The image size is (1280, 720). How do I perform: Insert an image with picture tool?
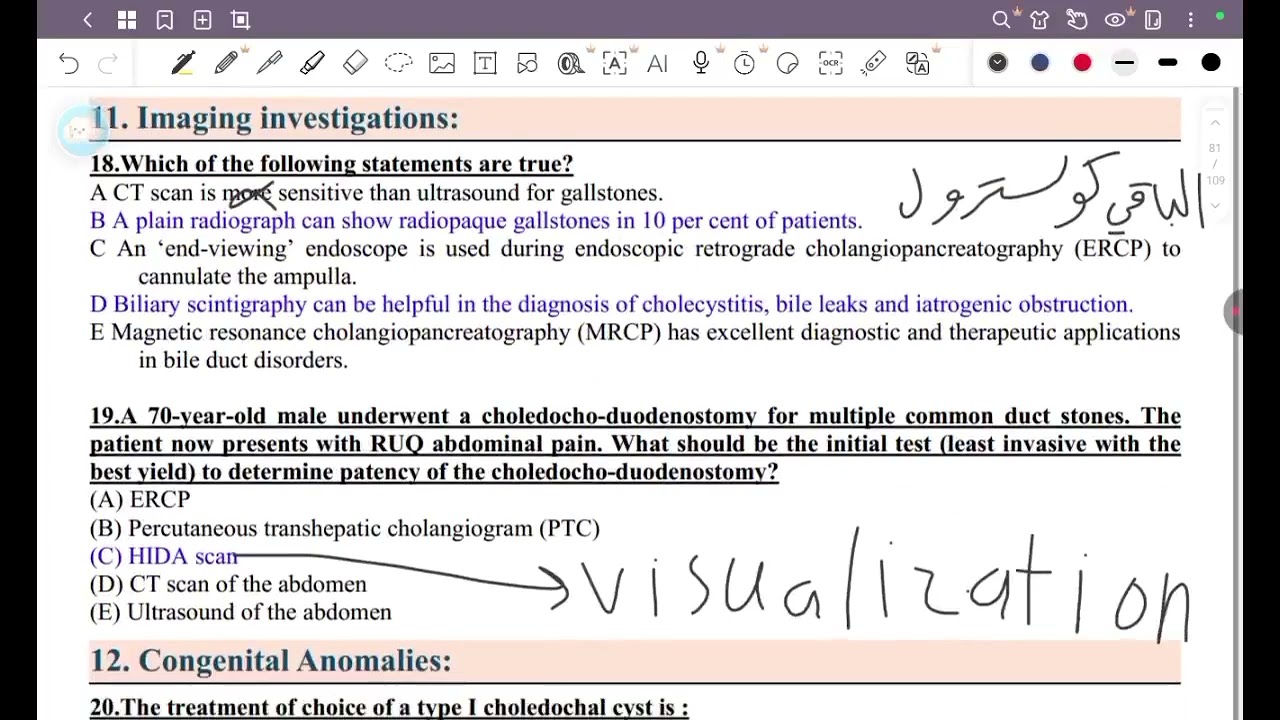pyautogui.click(x=441, y=64)
